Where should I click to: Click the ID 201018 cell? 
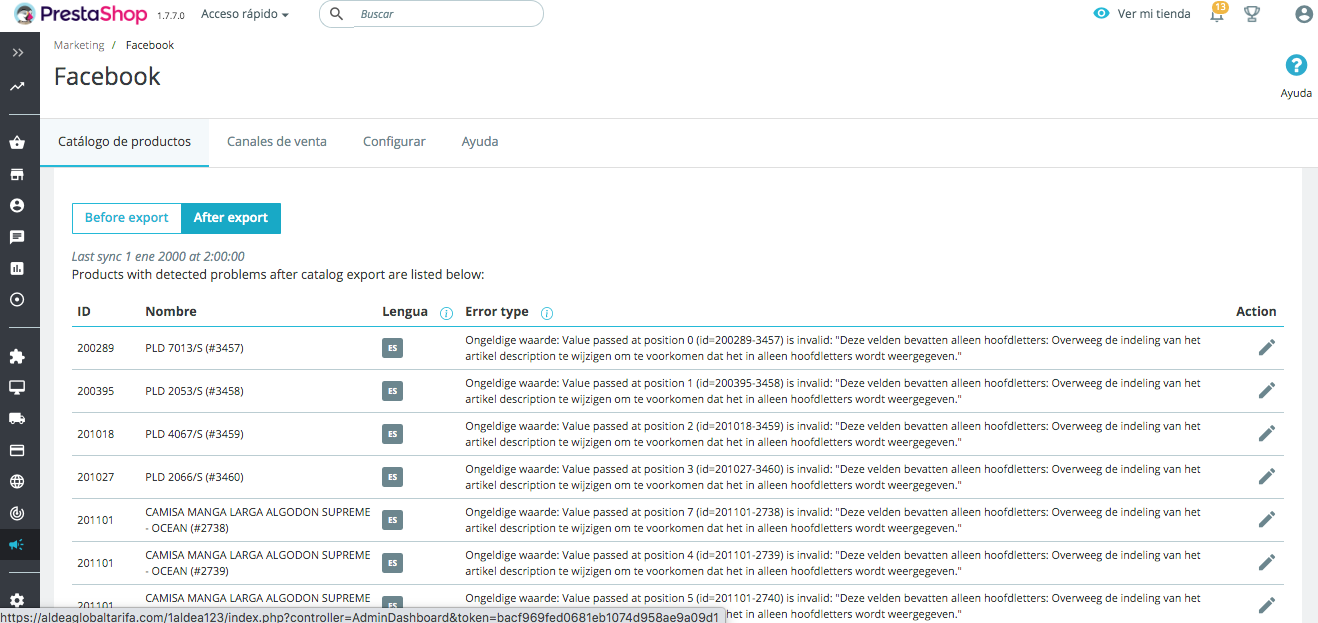click(x=96, y=434)
